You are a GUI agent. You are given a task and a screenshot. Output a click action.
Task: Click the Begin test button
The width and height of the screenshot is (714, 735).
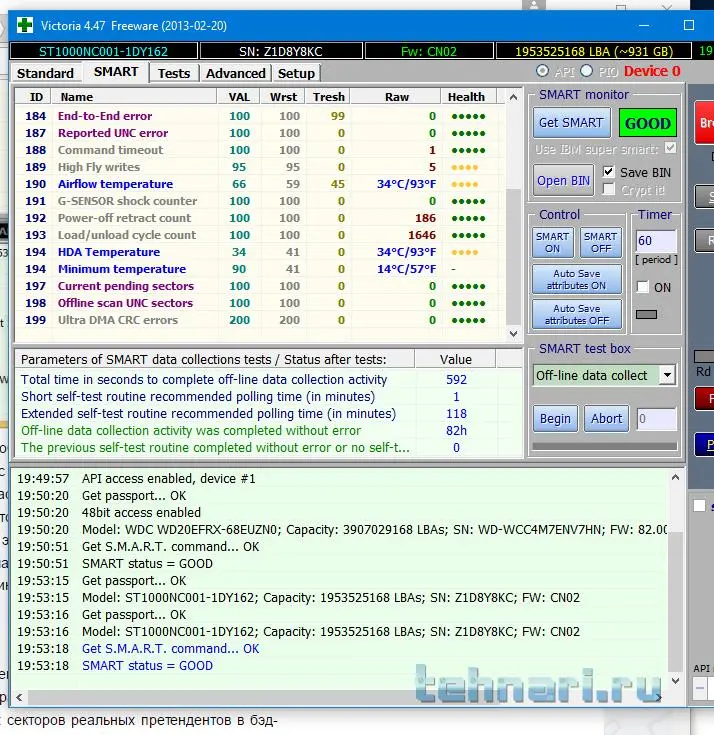pos(556,419)
